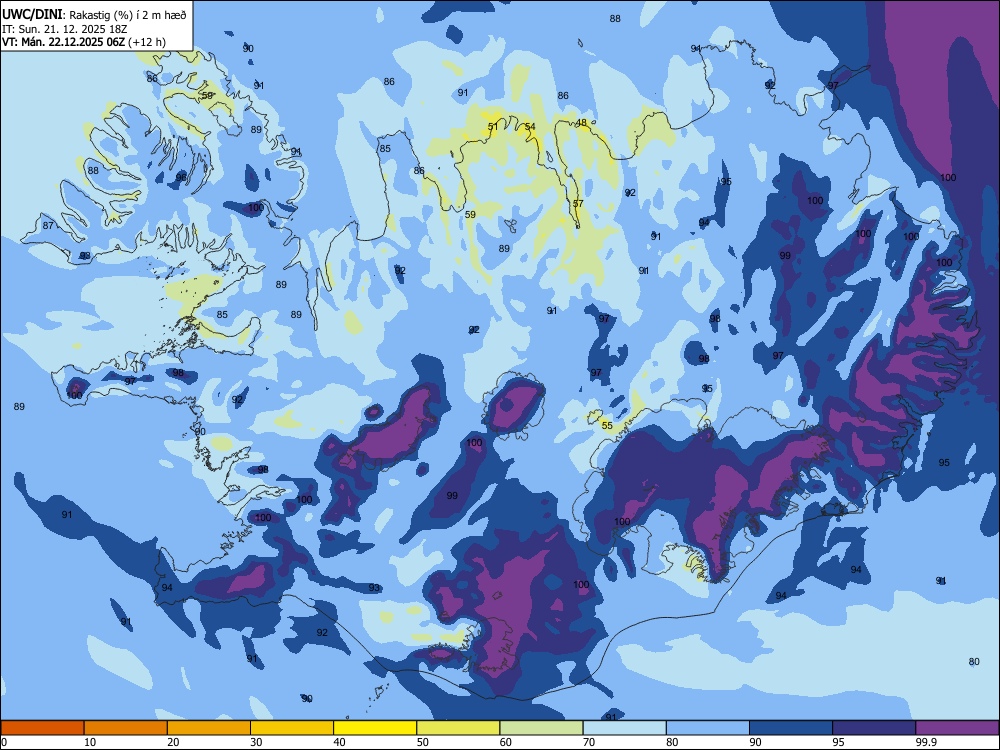Click the bright yellow 40–50 legend swatch
1000x750 pixels.
click(x=375, y=728)
